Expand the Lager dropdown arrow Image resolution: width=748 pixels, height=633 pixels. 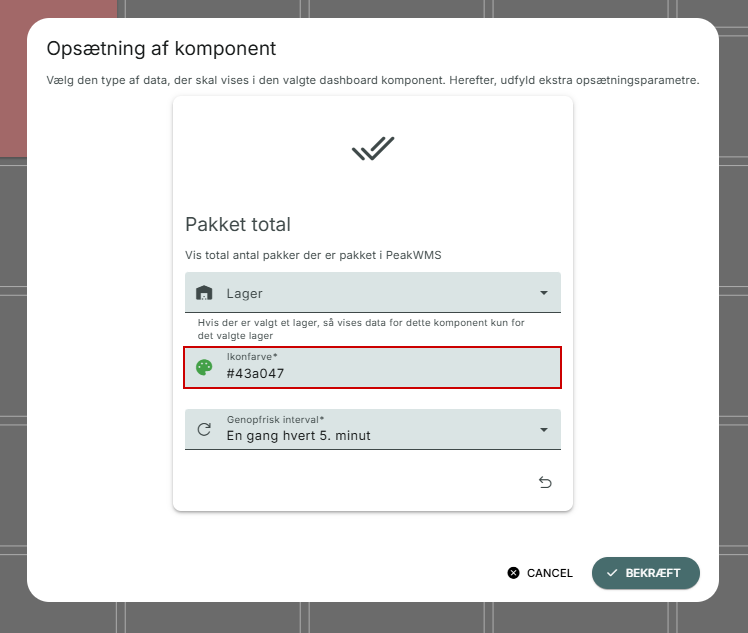(x=544, y=293)
